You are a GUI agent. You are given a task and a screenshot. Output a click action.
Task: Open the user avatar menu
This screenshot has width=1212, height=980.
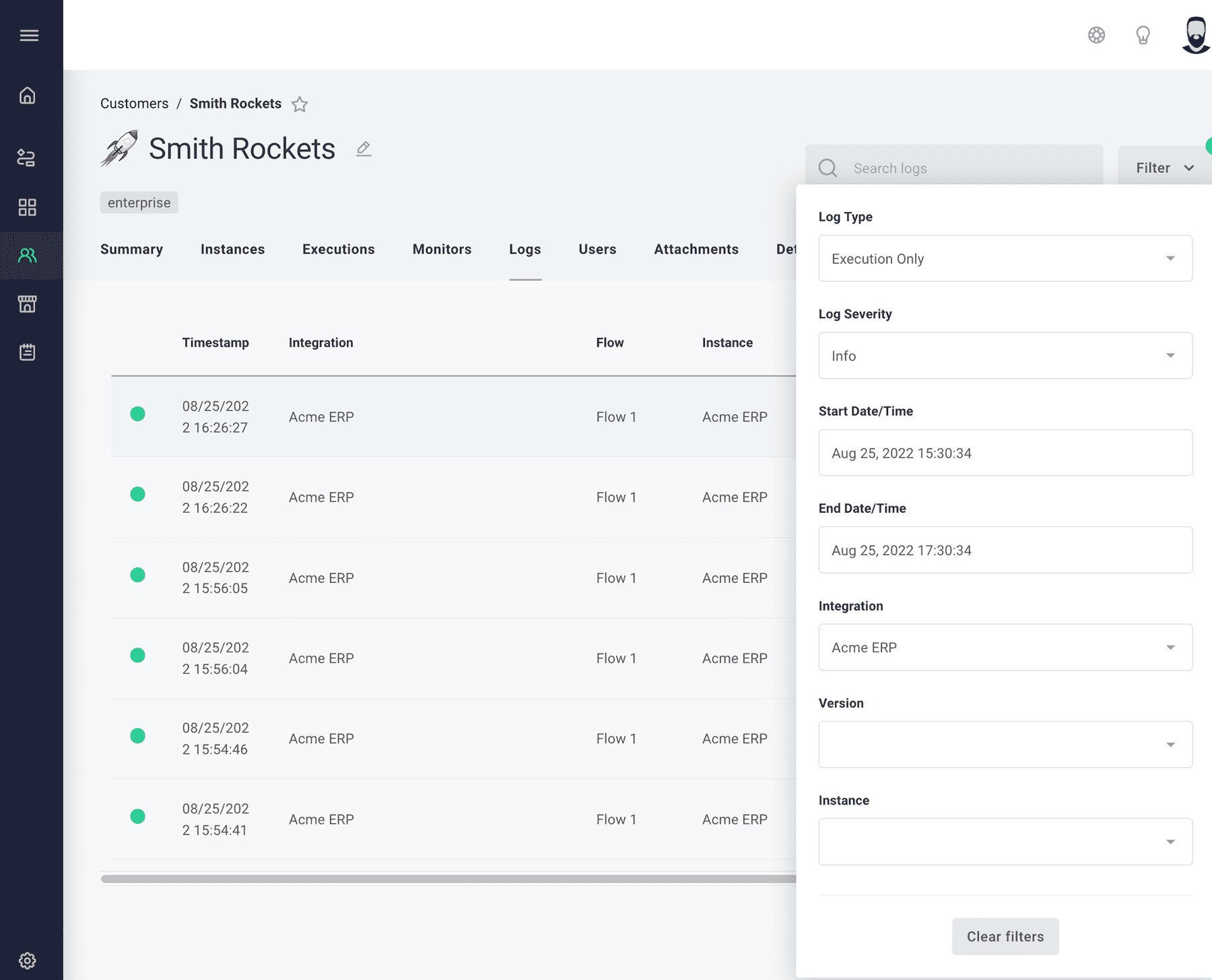click(x=1196, y=35)
